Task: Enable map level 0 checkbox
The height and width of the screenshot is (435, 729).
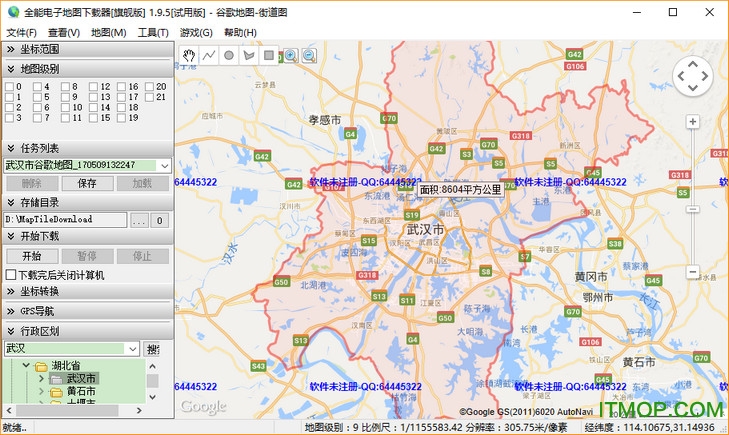Action: [9, 86]
